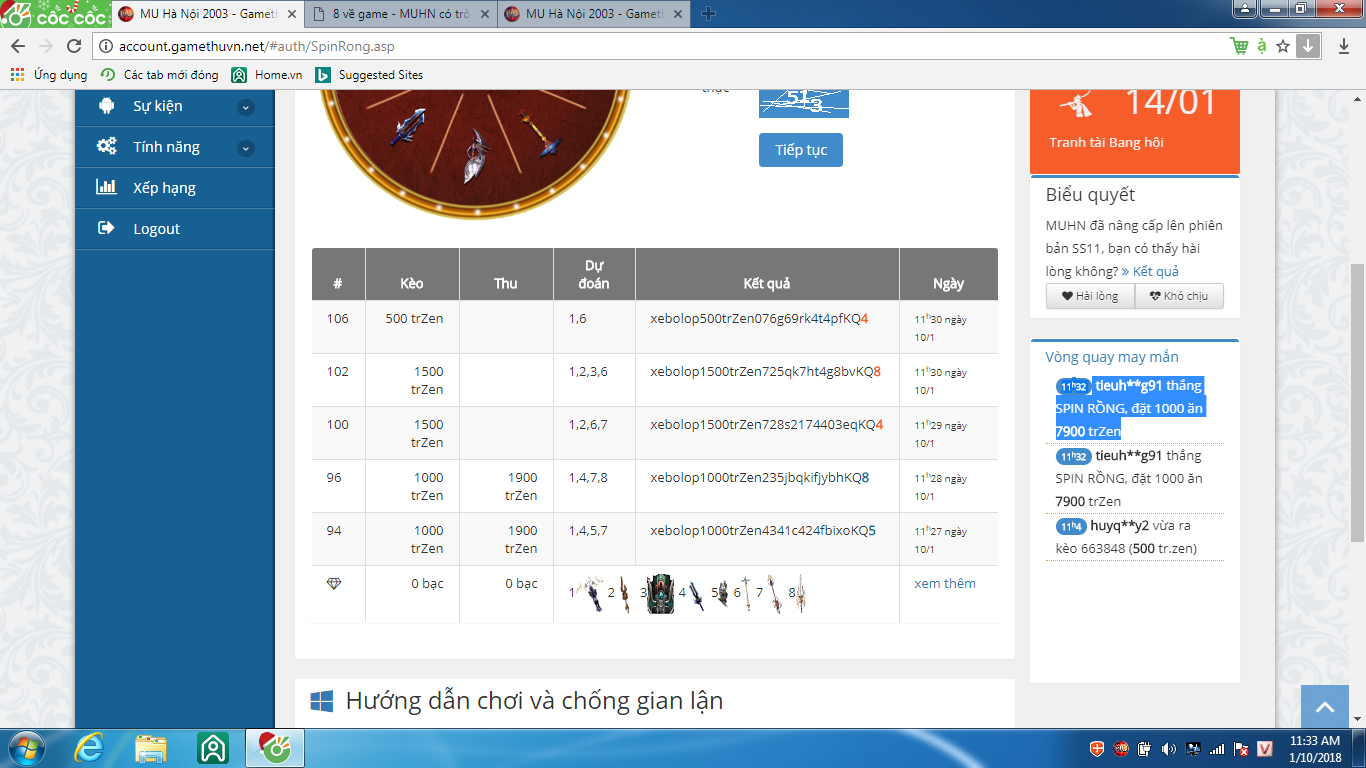Select the large armor icon numbered 3
The width and height of the screenshot is (1366, 768).
(660, 593)
